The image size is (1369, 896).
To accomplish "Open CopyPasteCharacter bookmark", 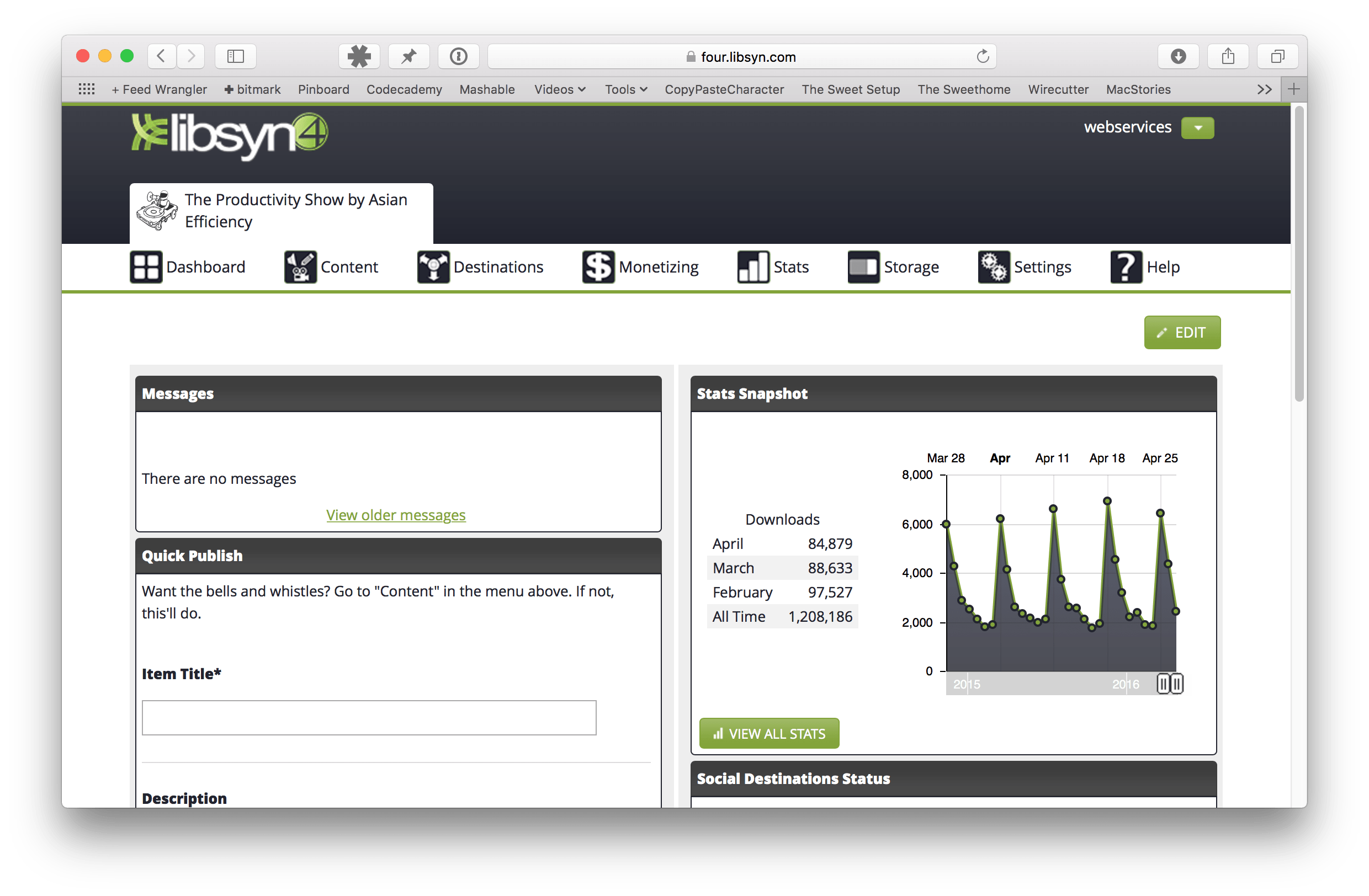I will (724, 89).
